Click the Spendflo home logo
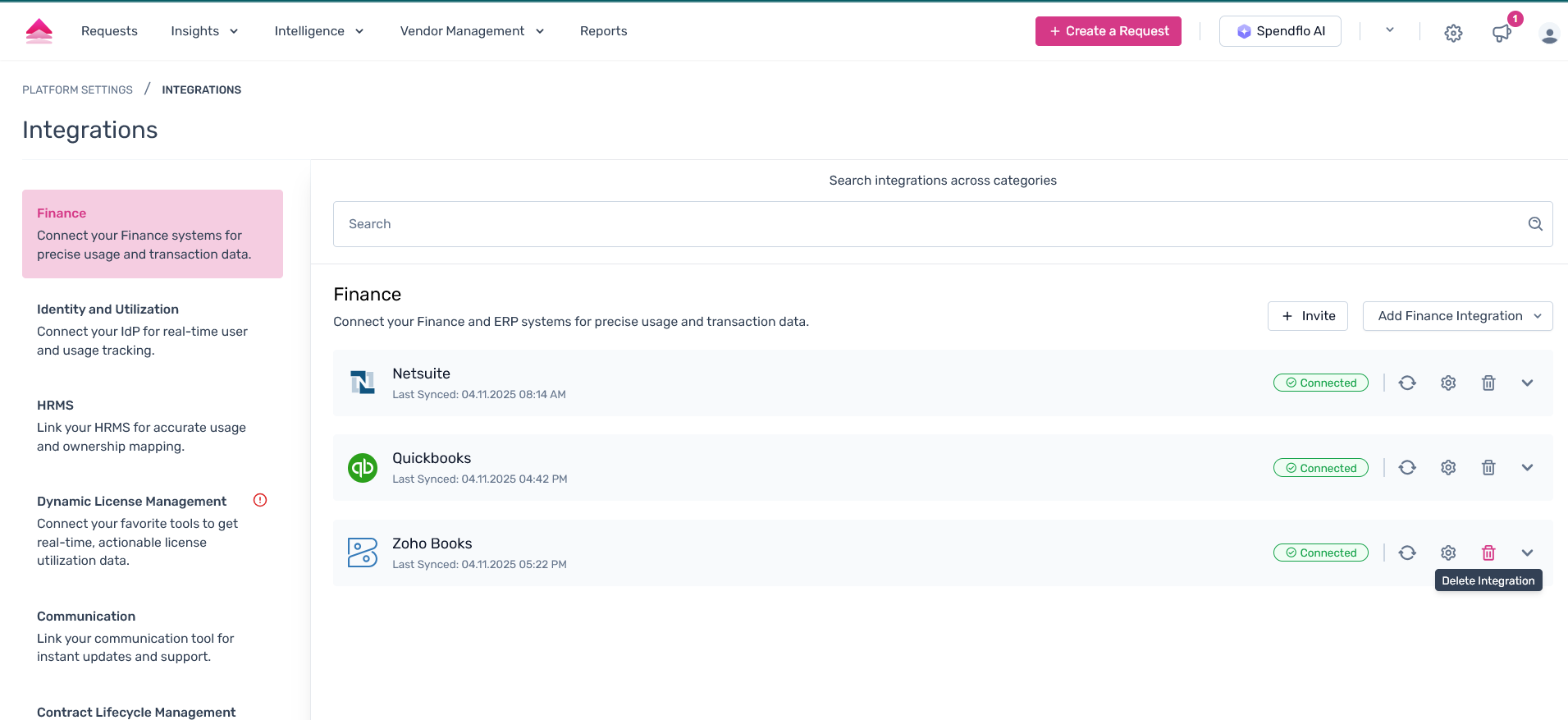Image resolution: width=1568 pixels, height=720 pixels. point(39,31)
